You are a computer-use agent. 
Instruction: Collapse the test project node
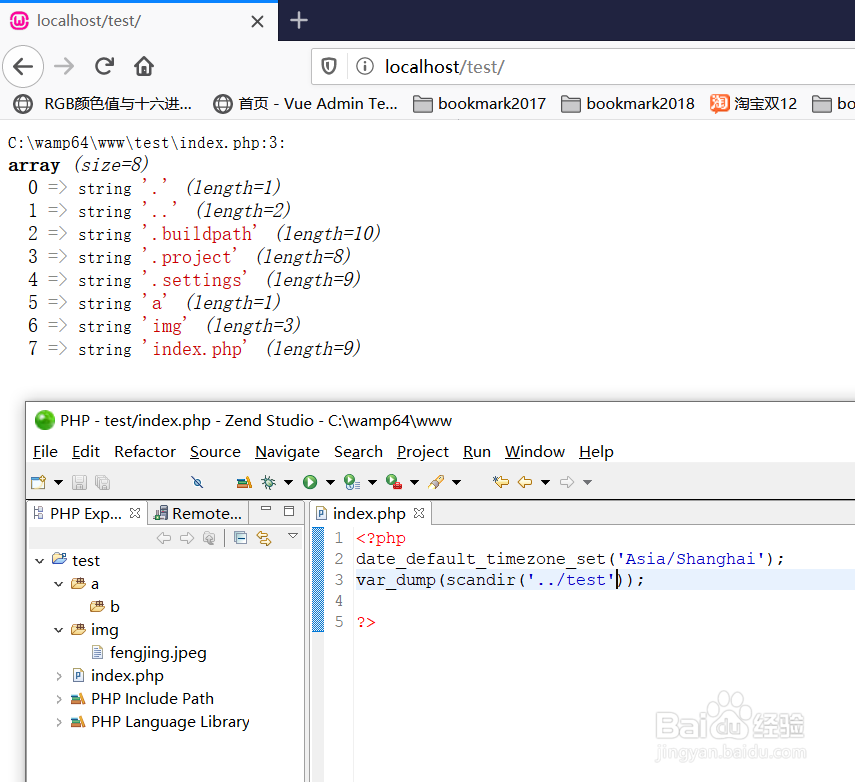click(x=39, y=561)
